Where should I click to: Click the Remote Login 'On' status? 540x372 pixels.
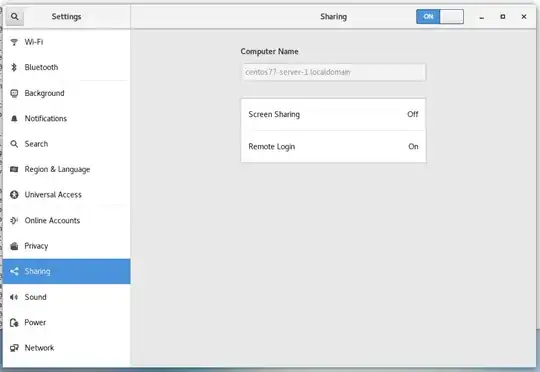(413, 146)
